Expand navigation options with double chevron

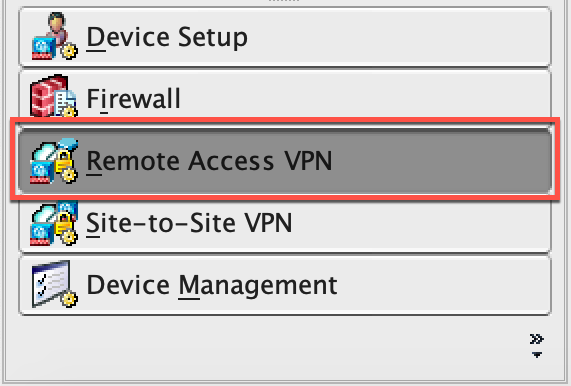point(536,339)
